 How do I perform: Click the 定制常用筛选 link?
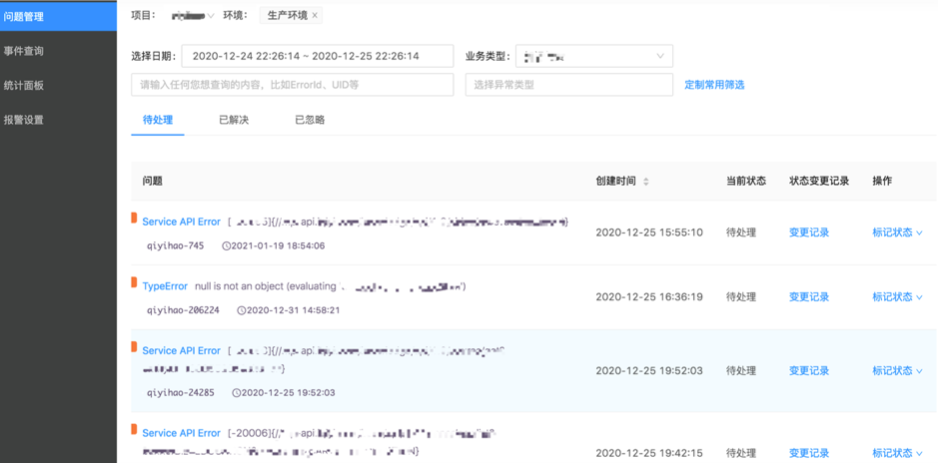(x=714, y=85)
